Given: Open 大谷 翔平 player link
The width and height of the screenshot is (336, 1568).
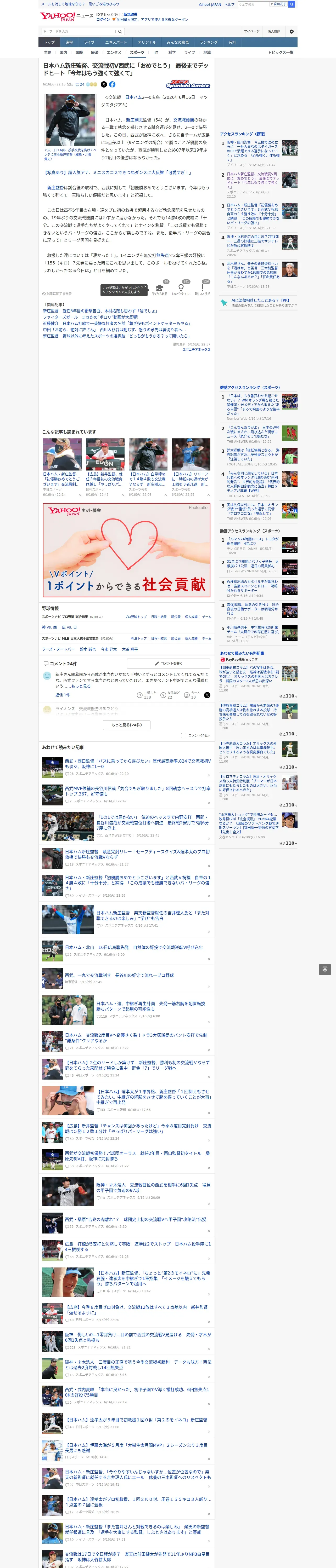Looking at the screenshot, I should [129, 649].
